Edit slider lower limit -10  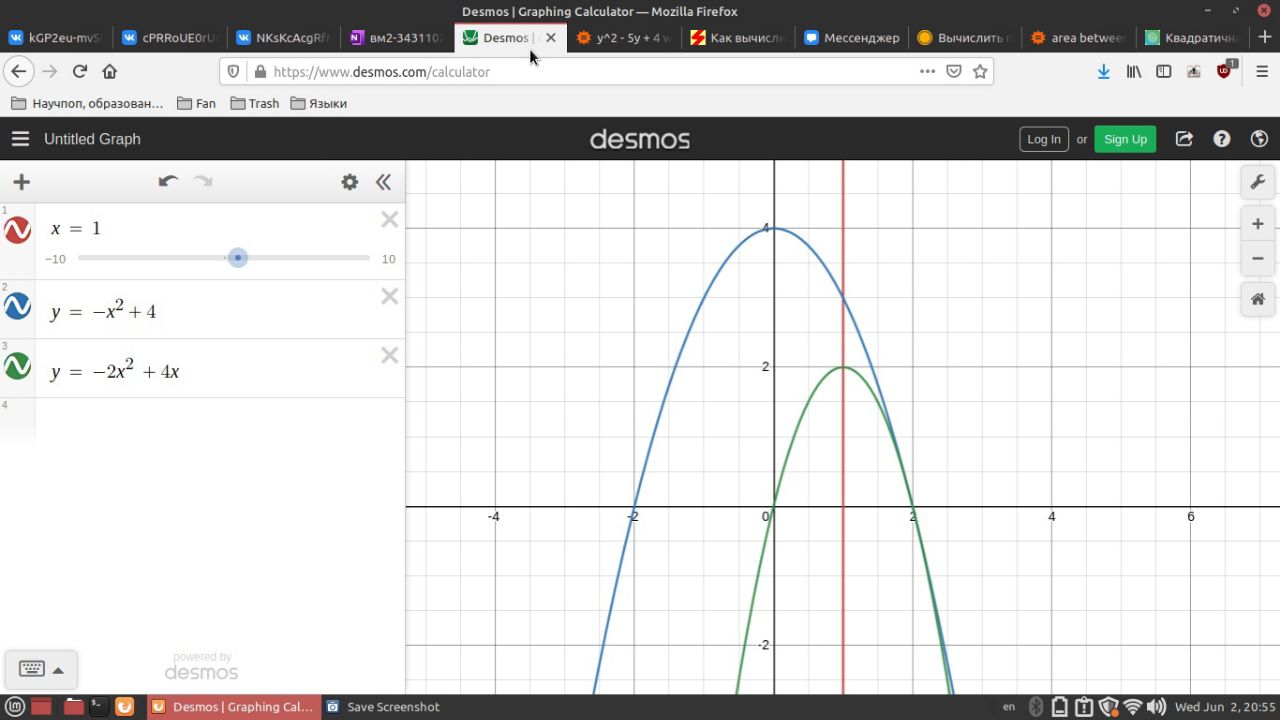[x=55, y=259]
